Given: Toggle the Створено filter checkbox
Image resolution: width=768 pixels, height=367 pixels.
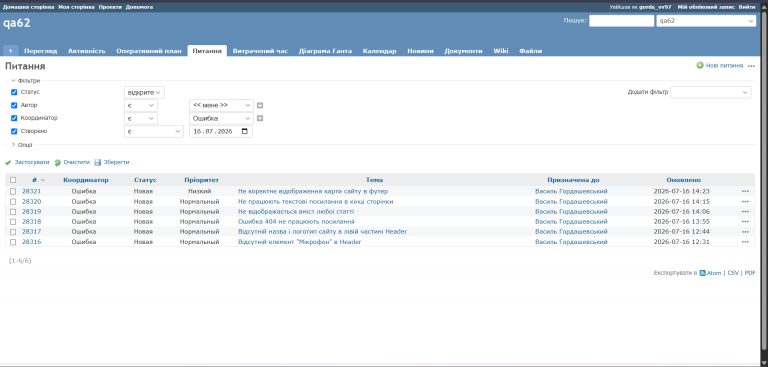Looking at the screenshot, I should (14, 131).
